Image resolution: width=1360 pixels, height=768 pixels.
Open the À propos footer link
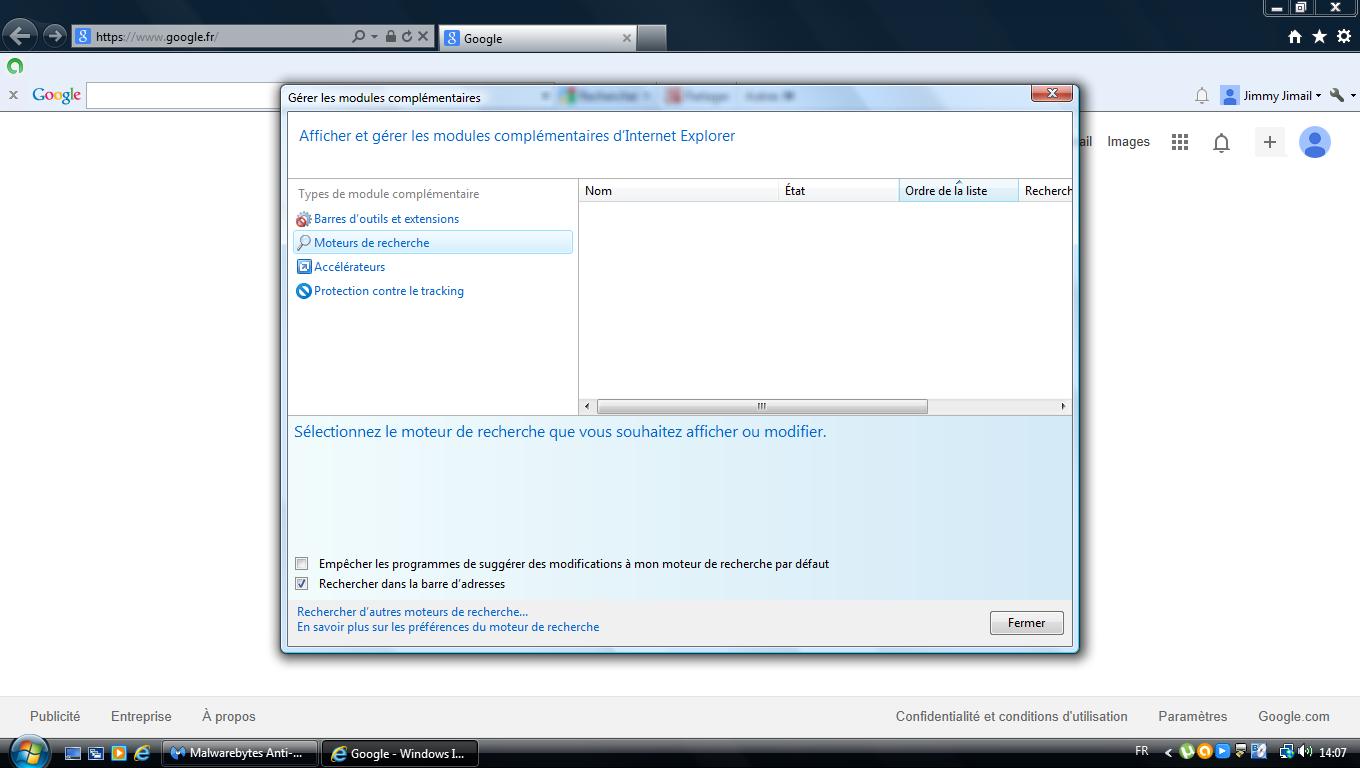pyautogui.click(x=229, y=716)
